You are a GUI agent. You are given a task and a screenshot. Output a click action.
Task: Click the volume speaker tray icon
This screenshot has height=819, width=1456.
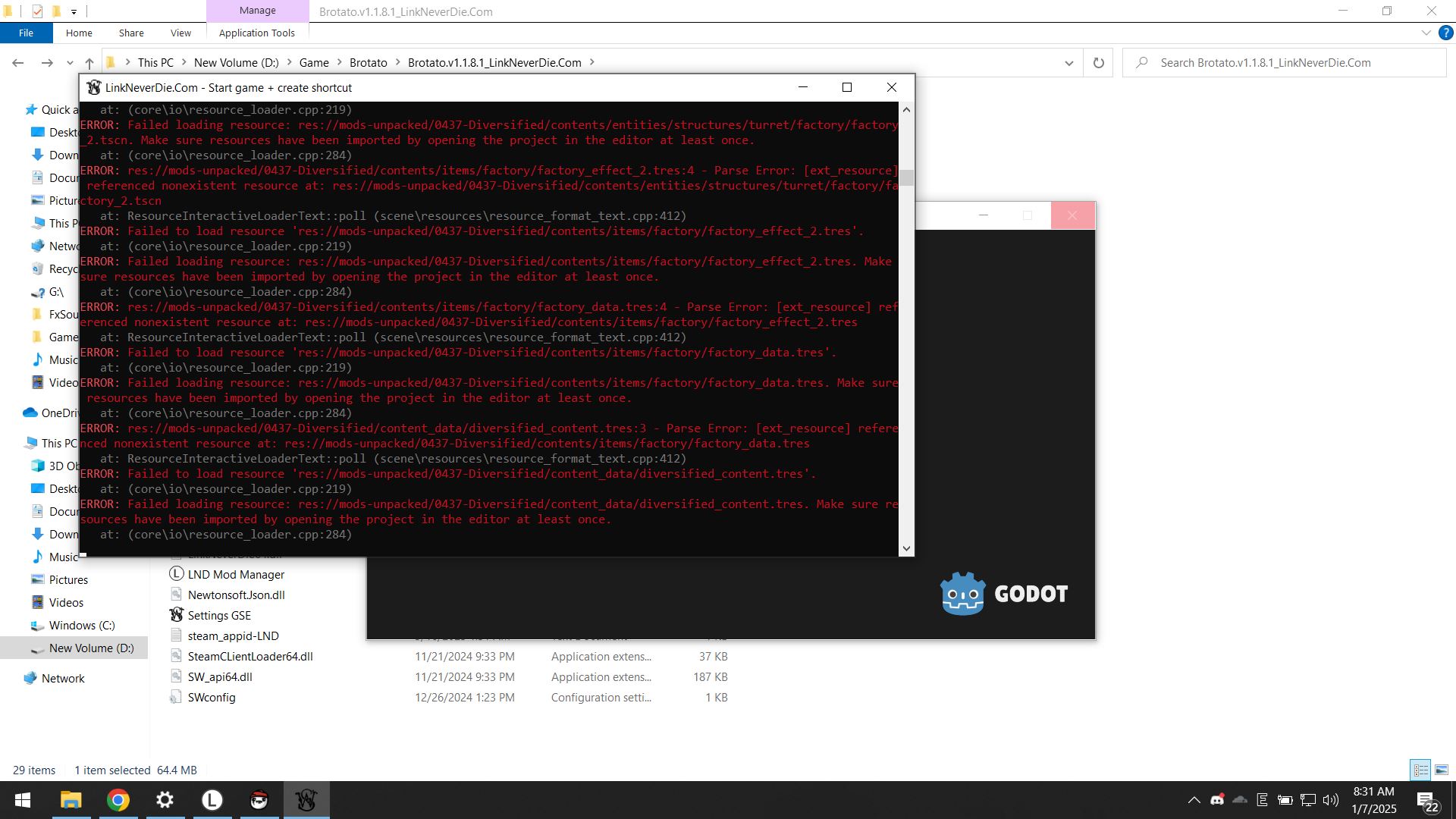(x=1330, y=799)
